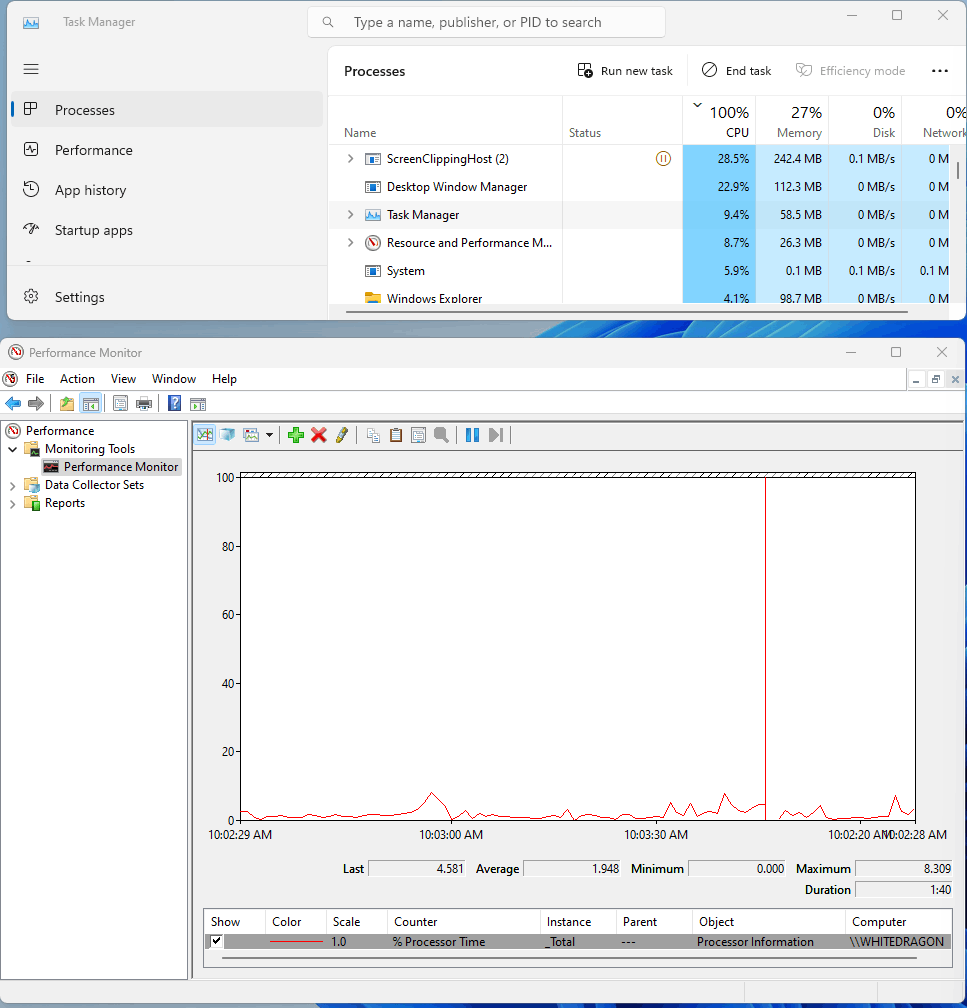Expand the Task Manager process row
967x1008 pixels.
click(x=350, y=215)
